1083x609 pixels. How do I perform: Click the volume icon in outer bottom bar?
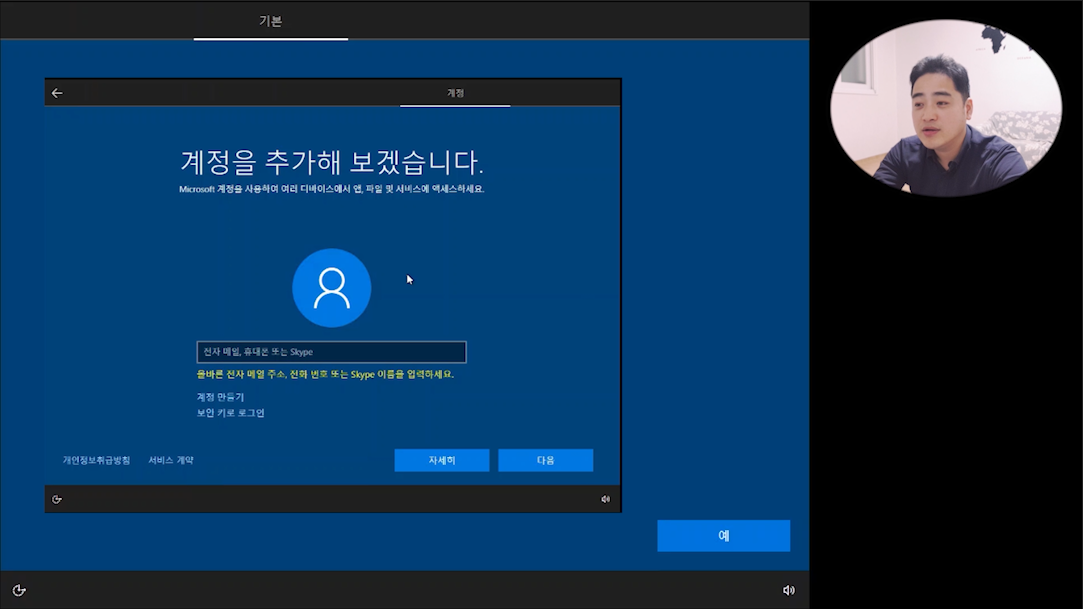coord(789,590)
